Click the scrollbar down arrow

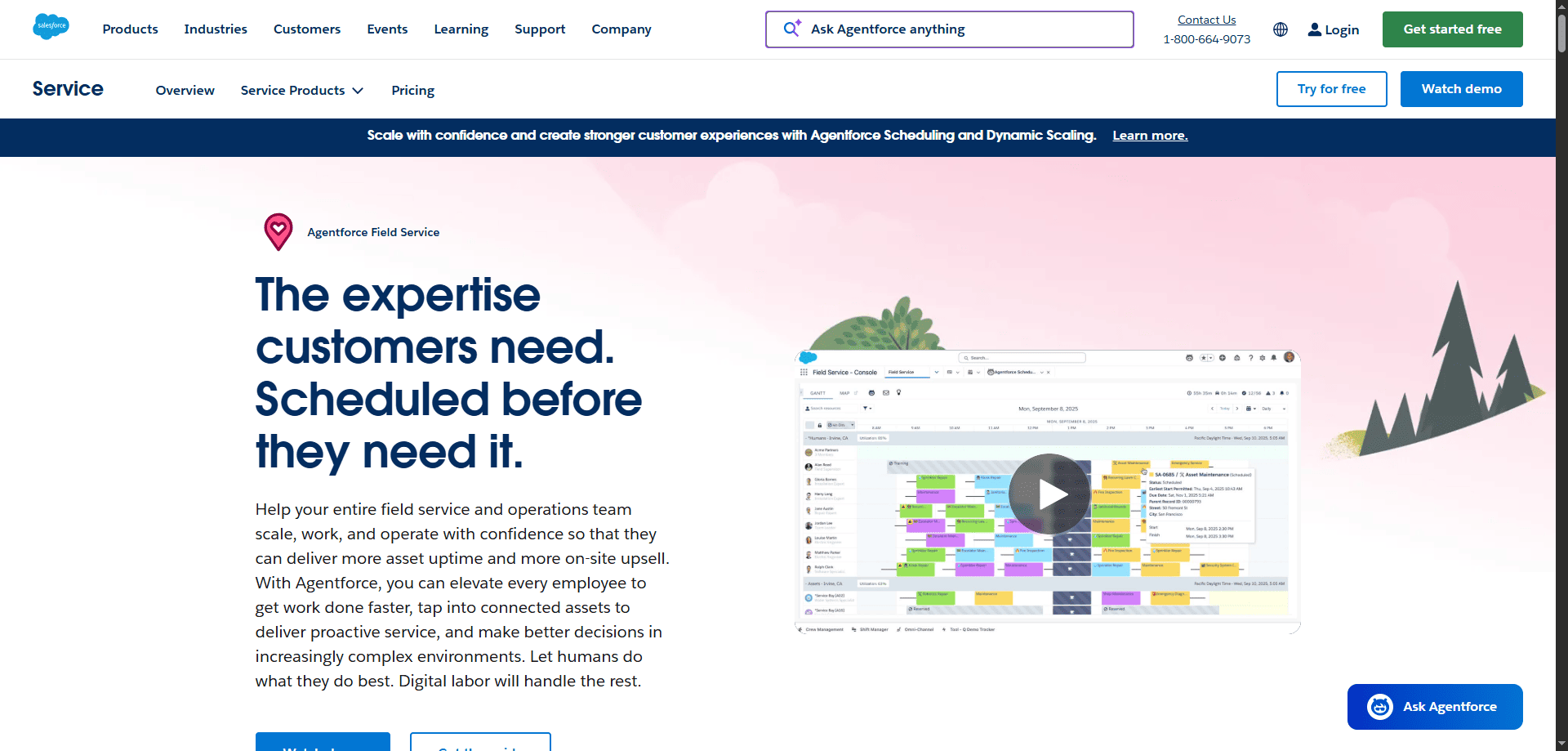pyautogui.click(x=1561, y=744)
